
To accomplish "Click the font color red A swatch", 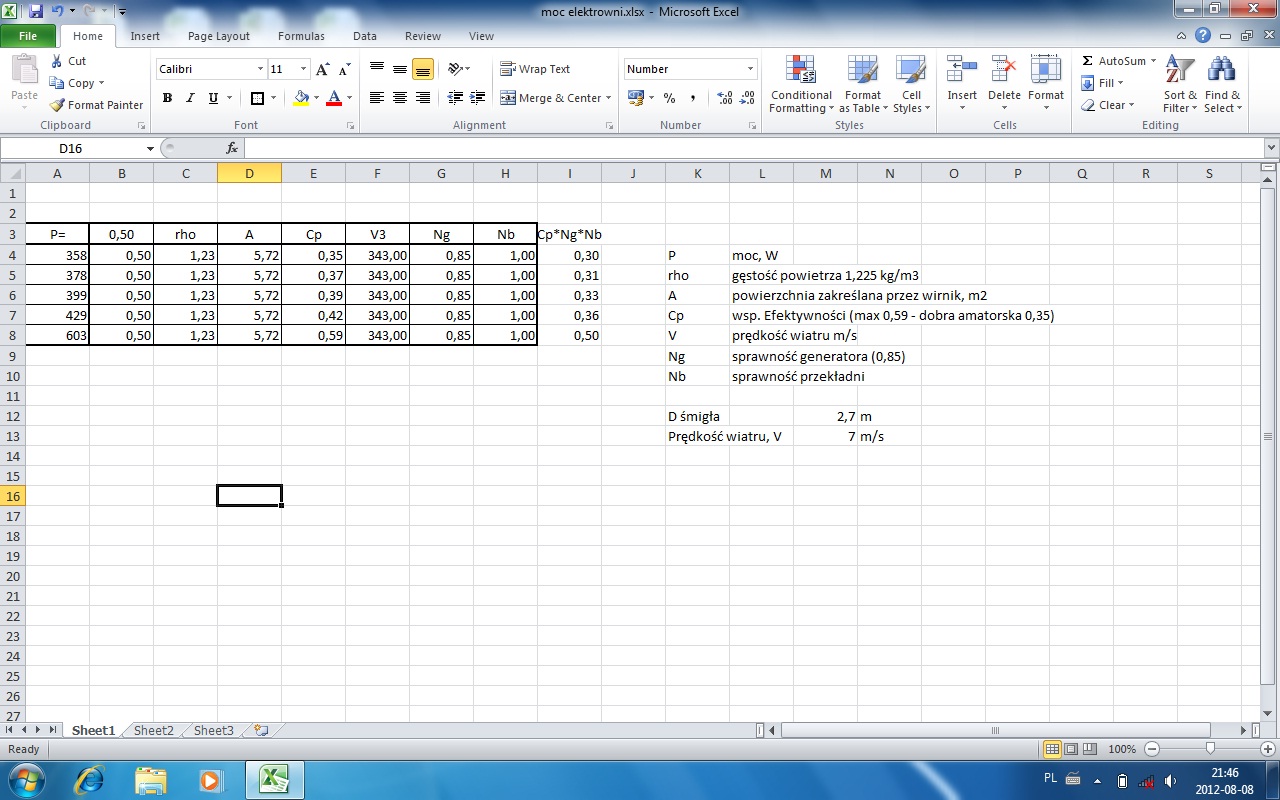I will coord(333,98).
